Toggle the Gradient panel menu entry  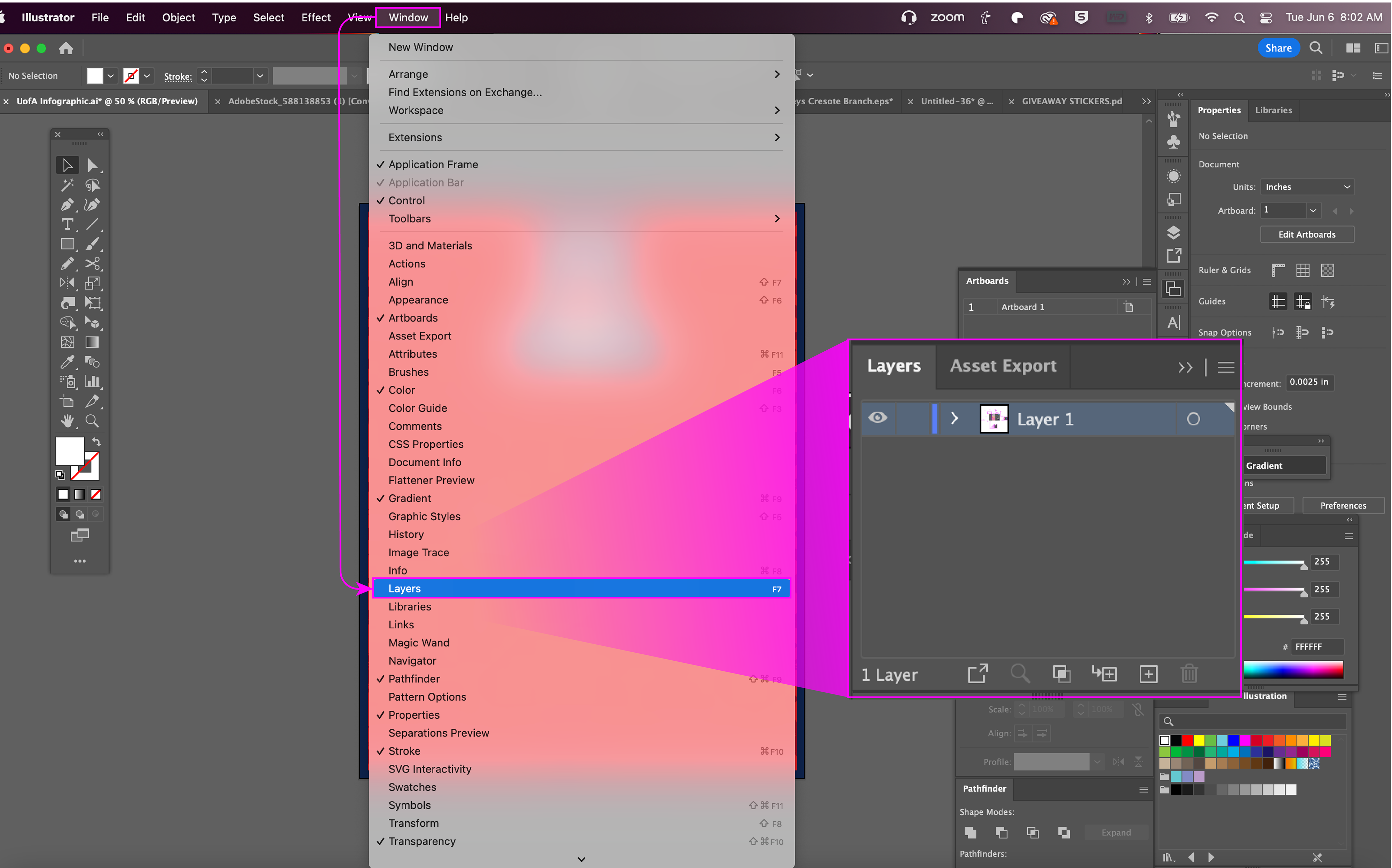tap(410, 498)
